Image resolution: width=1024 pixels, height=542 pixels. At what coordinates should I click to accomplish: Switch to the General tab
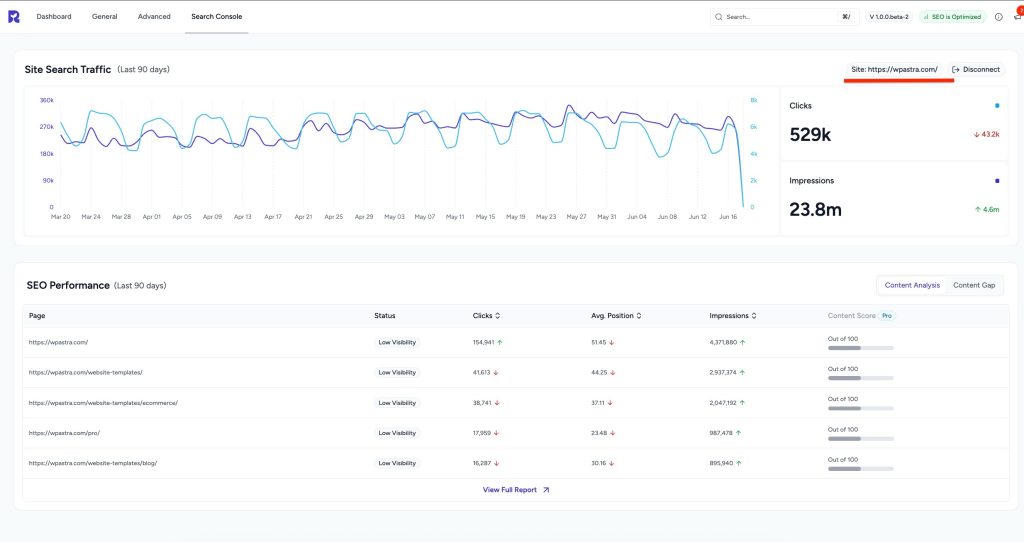[x=104, y=16]
